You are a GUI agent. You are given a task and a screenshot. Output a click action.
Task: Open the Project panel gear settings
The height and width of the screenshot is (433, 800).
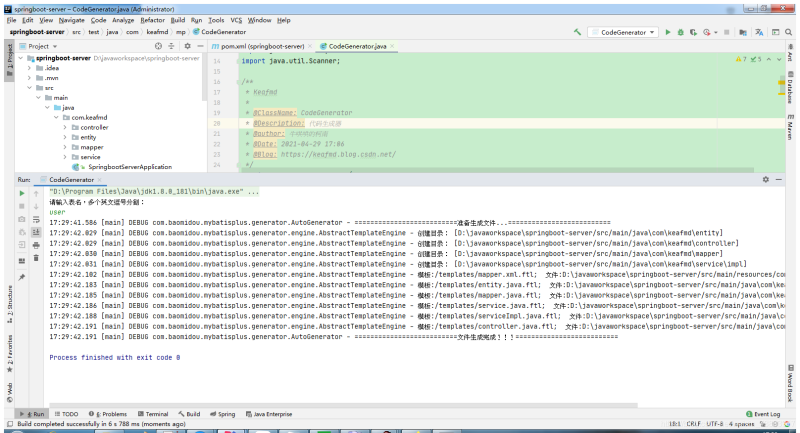click(187, 46)
